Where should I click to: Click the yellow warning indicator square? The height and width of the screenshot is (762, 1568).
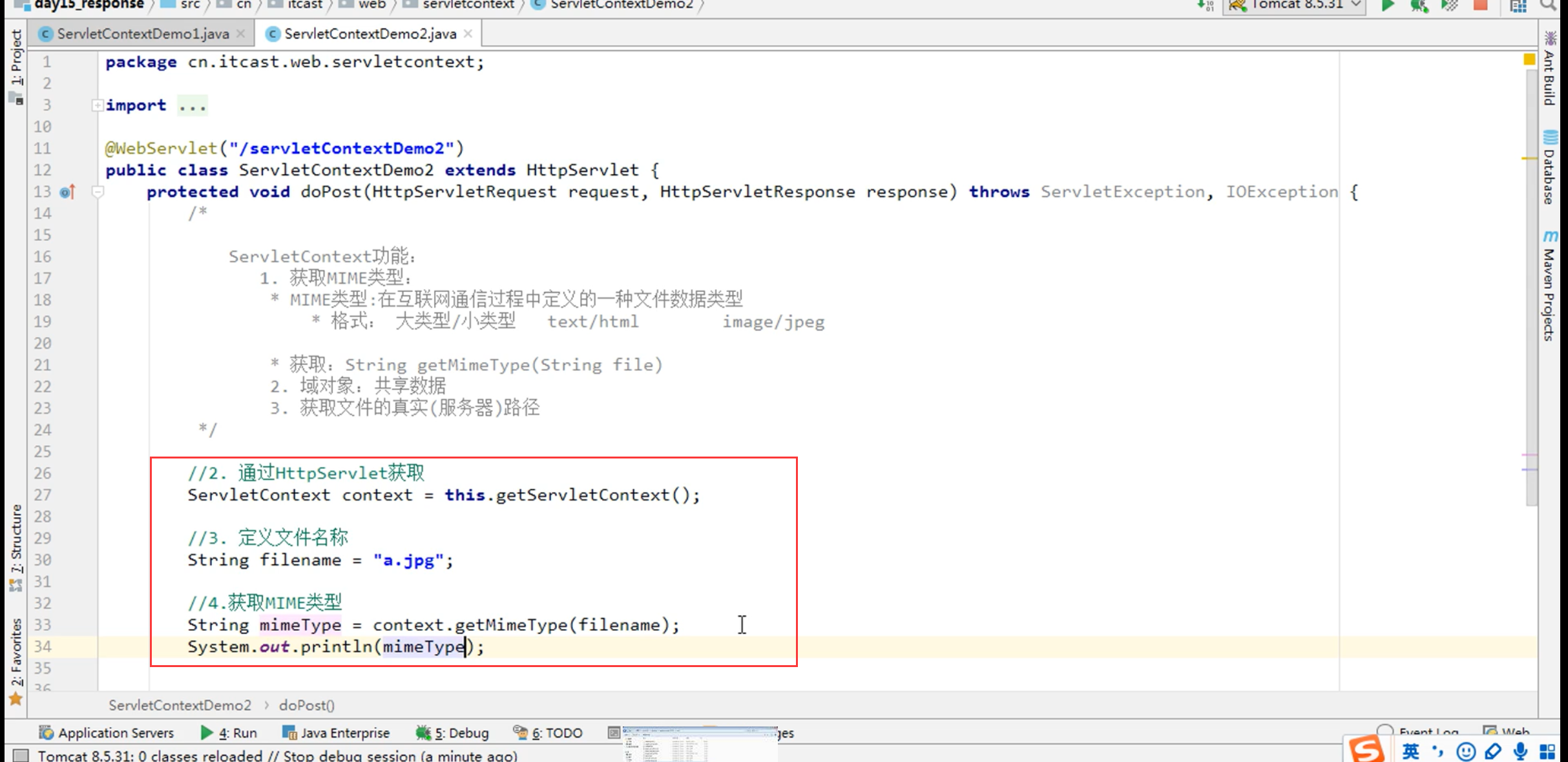click(x=1529, y=60)
